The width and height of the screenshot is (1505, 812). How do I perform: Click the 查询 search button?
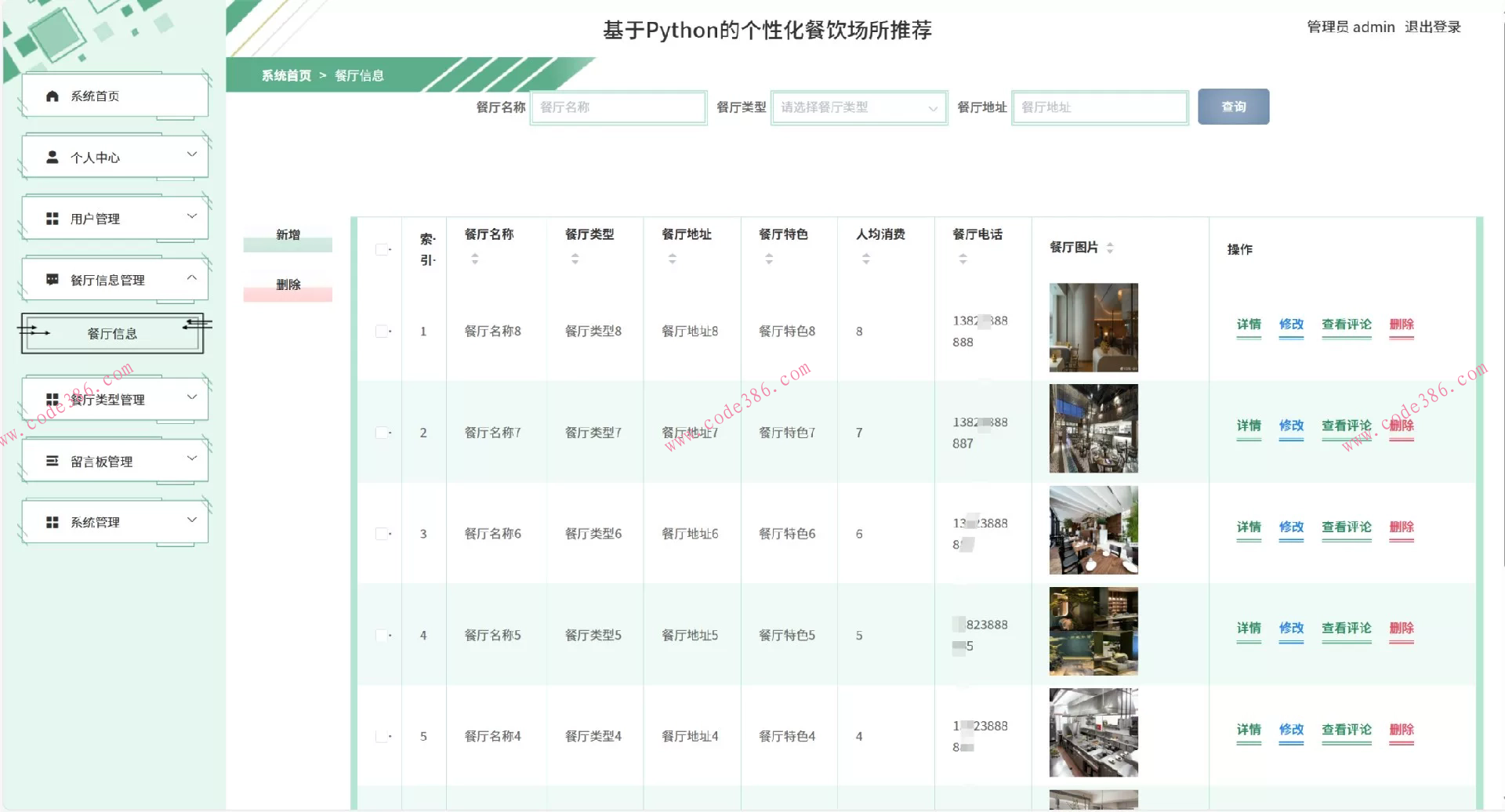[1233, 107]
